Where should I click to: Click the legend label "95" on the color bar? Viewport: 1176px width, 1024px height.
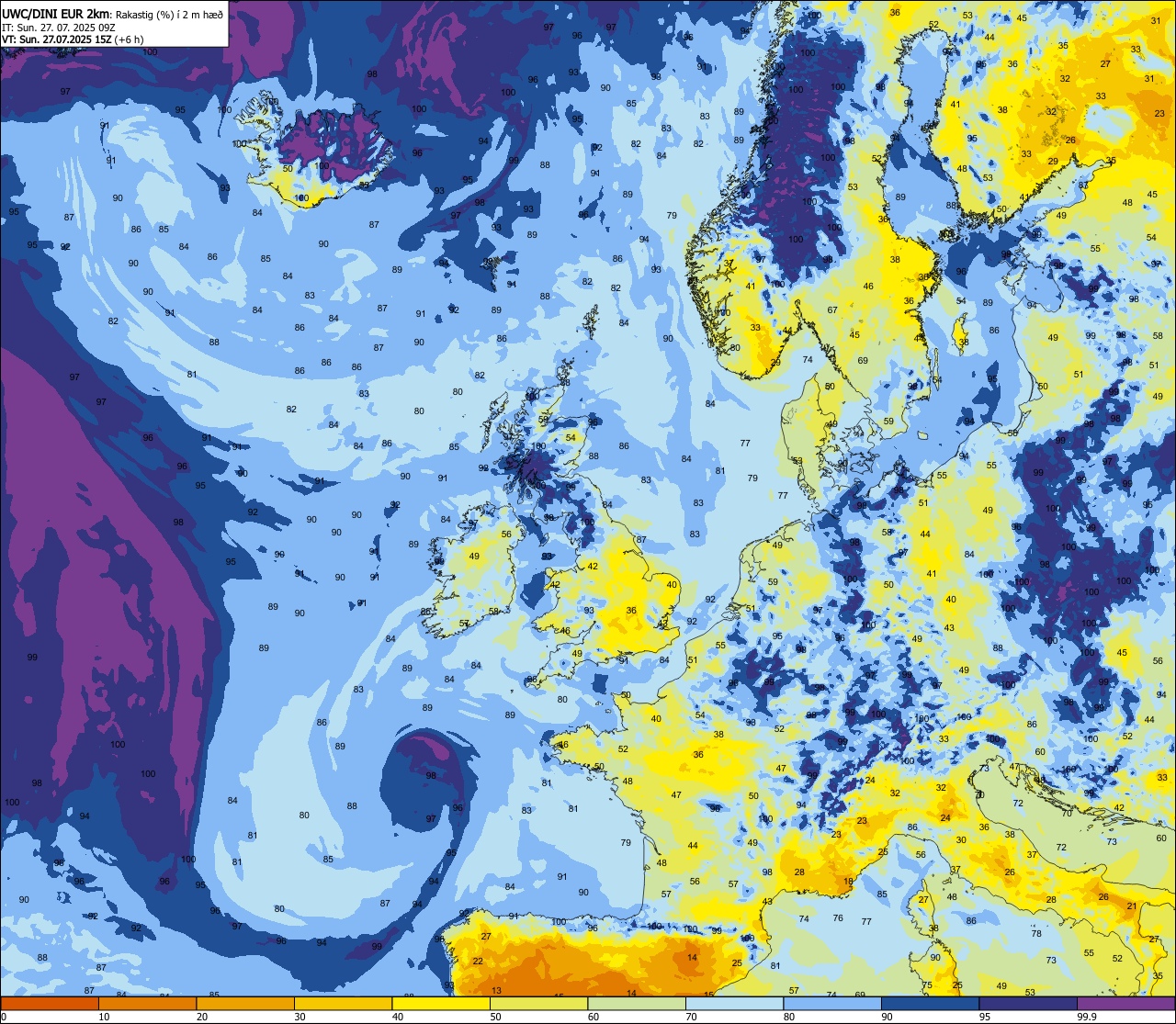click(985, 1017)
